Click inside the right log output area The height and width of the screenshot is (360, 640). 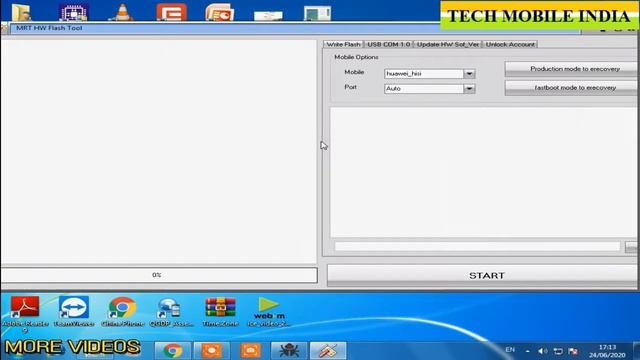tap(484, 172)
